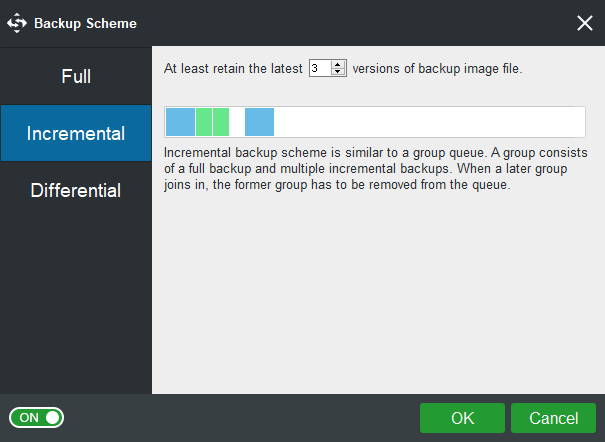Open the Differential scheme tab

pyautogui.click(x=76, y=190)
